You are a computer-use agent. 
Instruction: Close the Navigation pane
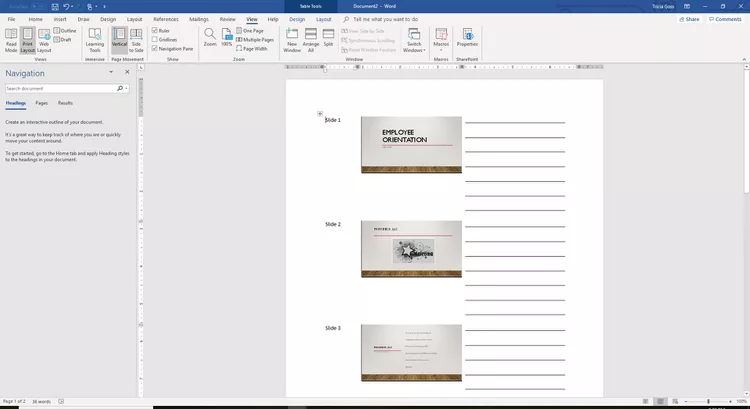[x=127, y=72]
